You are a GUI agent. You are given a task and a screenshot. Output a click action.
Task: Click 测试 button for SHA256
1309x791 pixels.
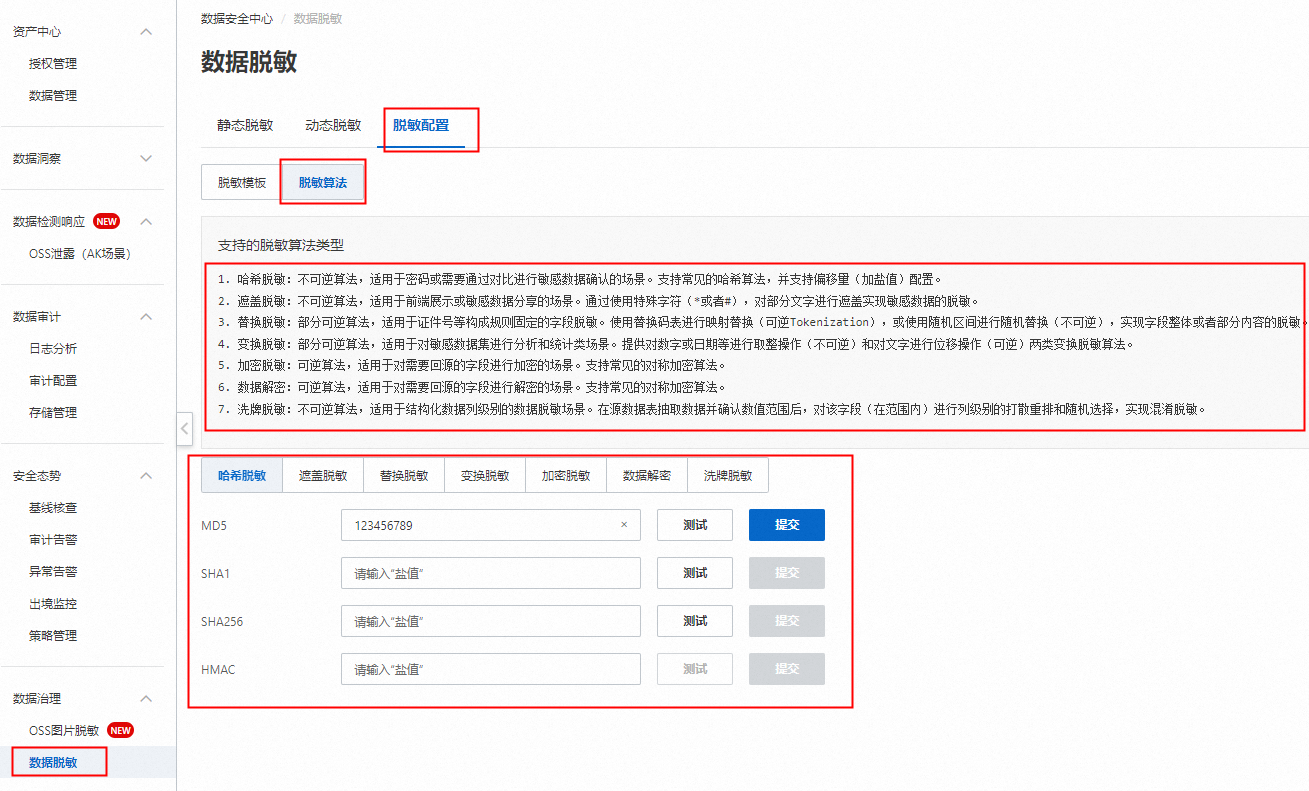(x=695, y=621)
